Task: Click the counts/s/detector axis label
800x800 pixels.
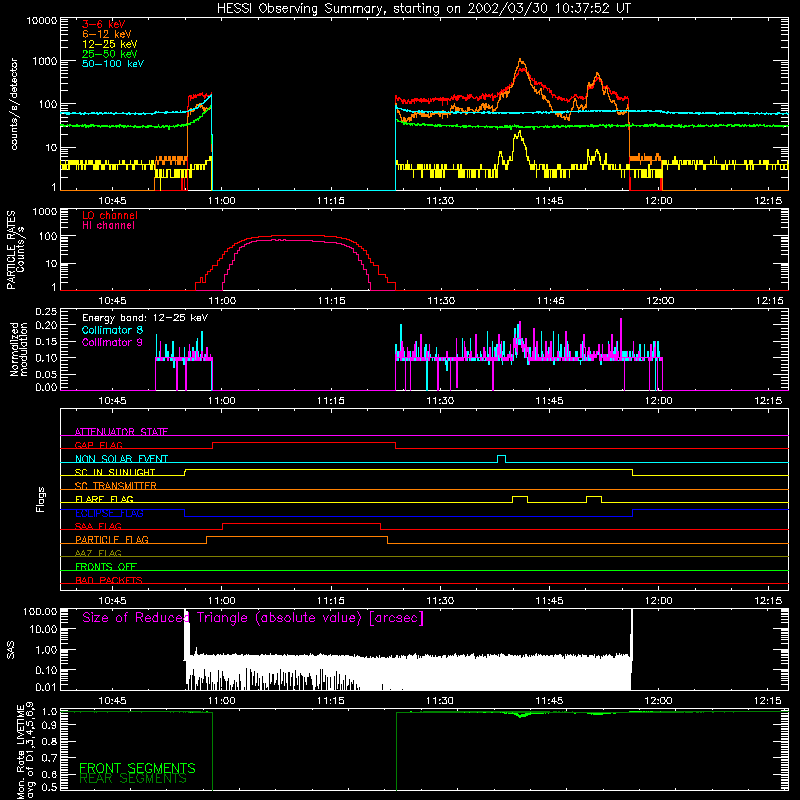Action: 14,104
